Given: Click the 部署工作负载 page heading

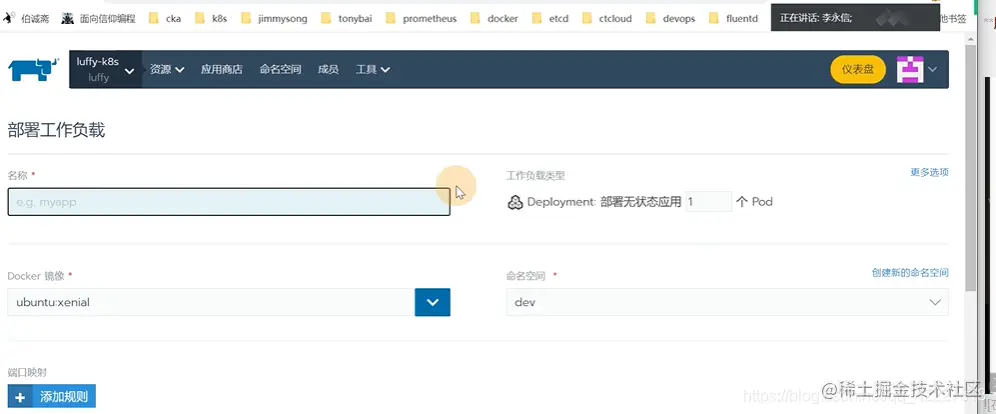Looking at the screenshot, I should coord(56,131).
